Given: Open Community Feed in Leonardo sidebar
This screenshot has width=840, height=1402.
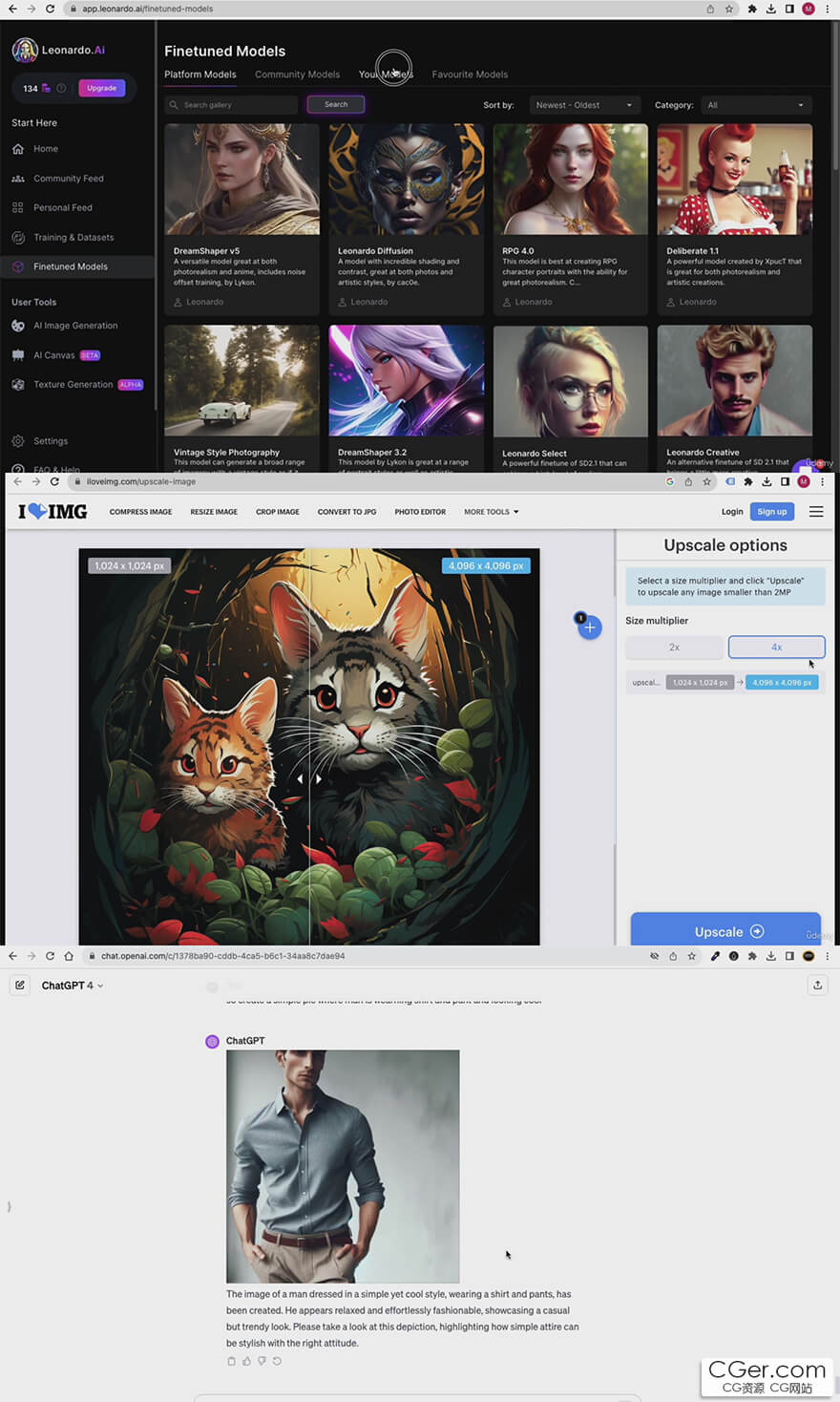Looking at the screenshot, I should (69, 179).
